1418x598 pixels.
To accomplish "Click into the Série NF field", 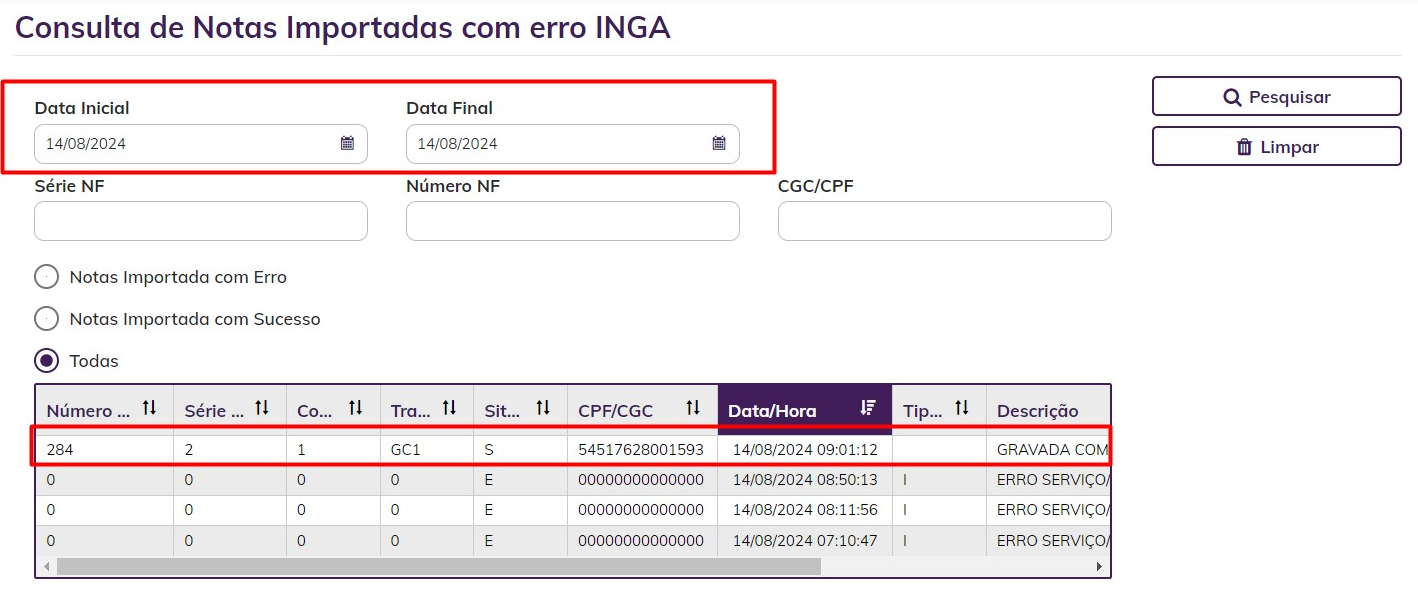I will click(201, 221).
